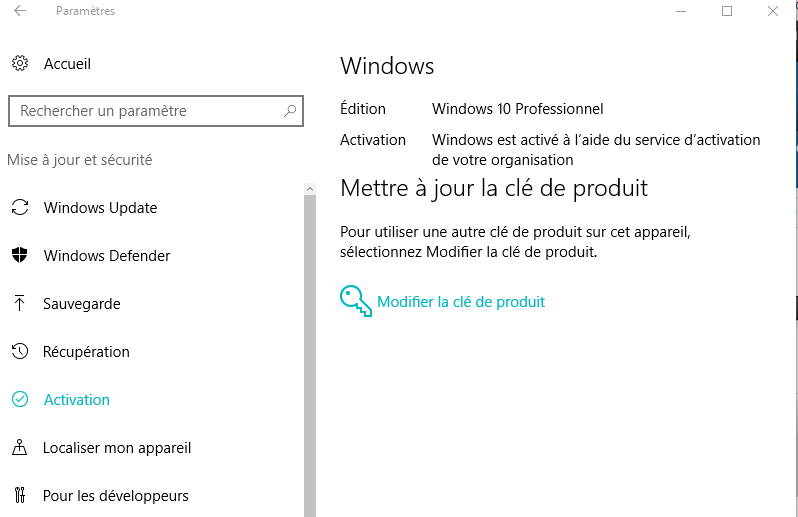Click the search magnifier icon
This screenshot has height=517, width=798.
[x=290, y=111]
